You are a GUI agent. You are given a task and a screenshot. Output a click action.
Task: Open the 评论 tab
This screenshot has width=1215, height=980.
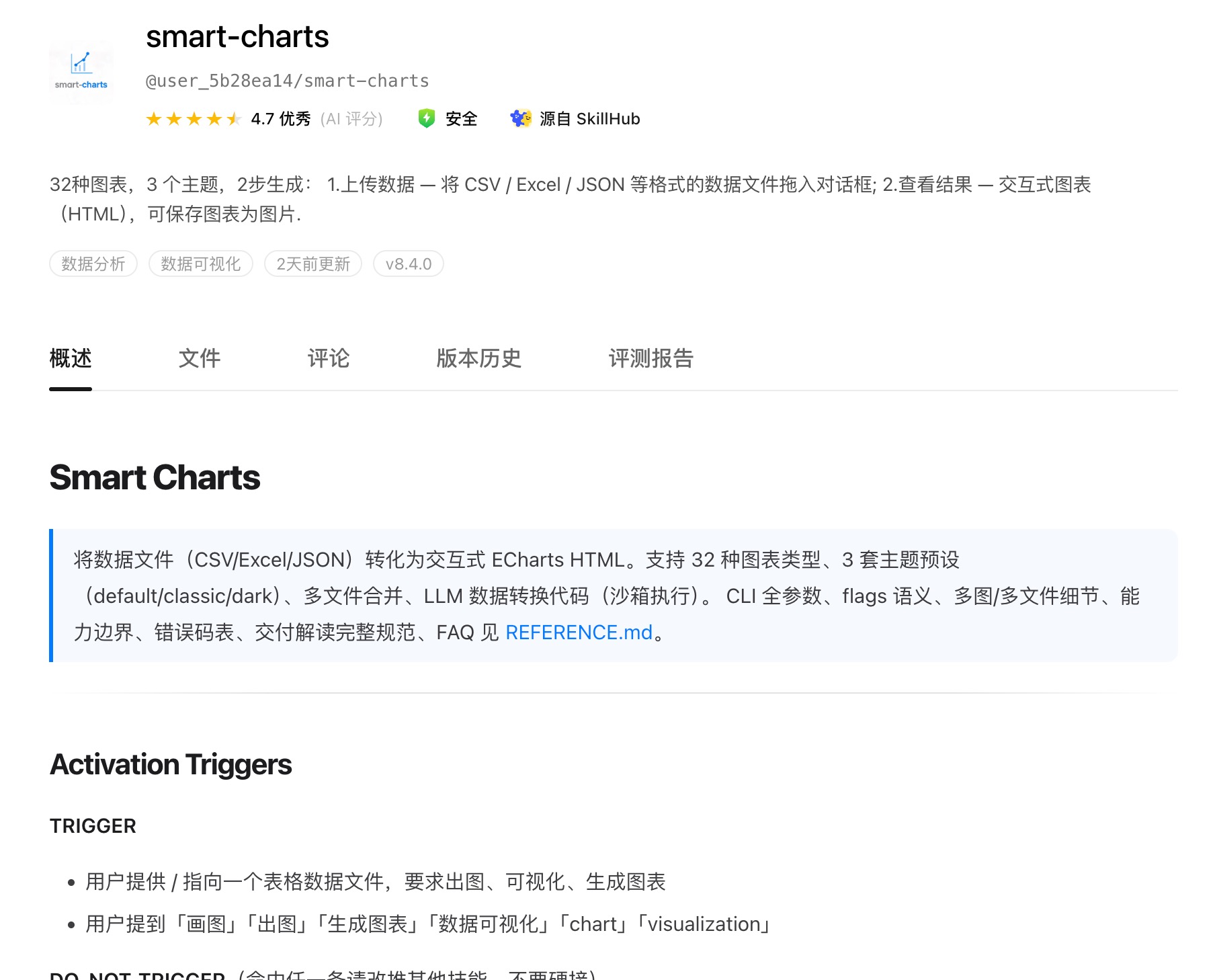[329, 358]
